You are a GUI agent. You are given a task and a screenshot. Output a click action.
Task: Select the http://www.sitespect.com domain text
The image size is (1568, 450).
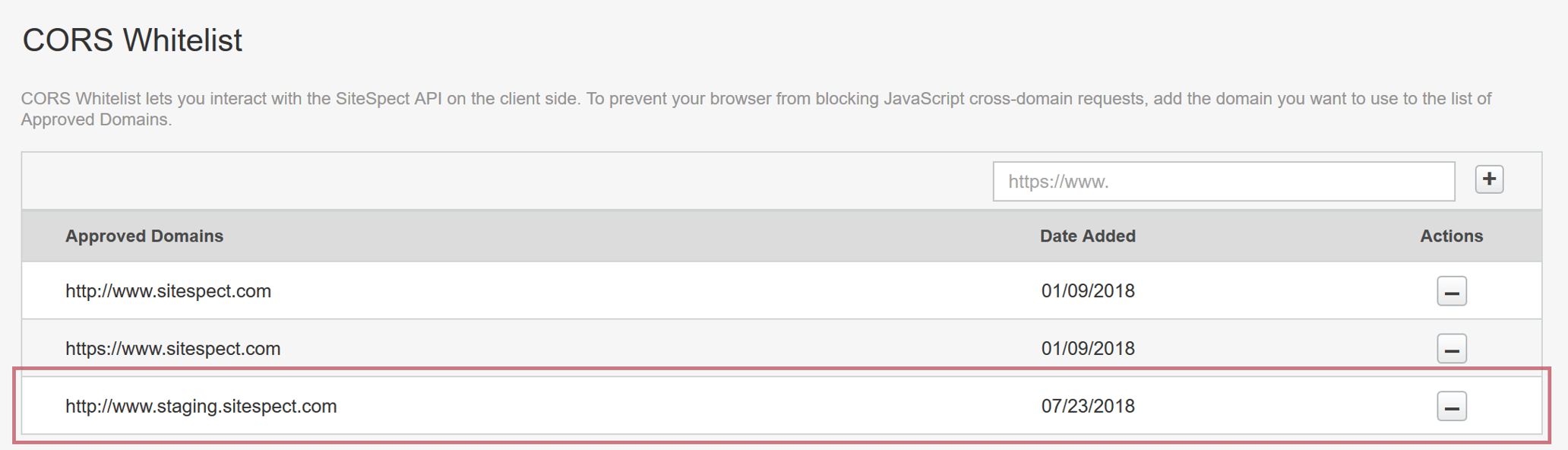tap(168, 291)
